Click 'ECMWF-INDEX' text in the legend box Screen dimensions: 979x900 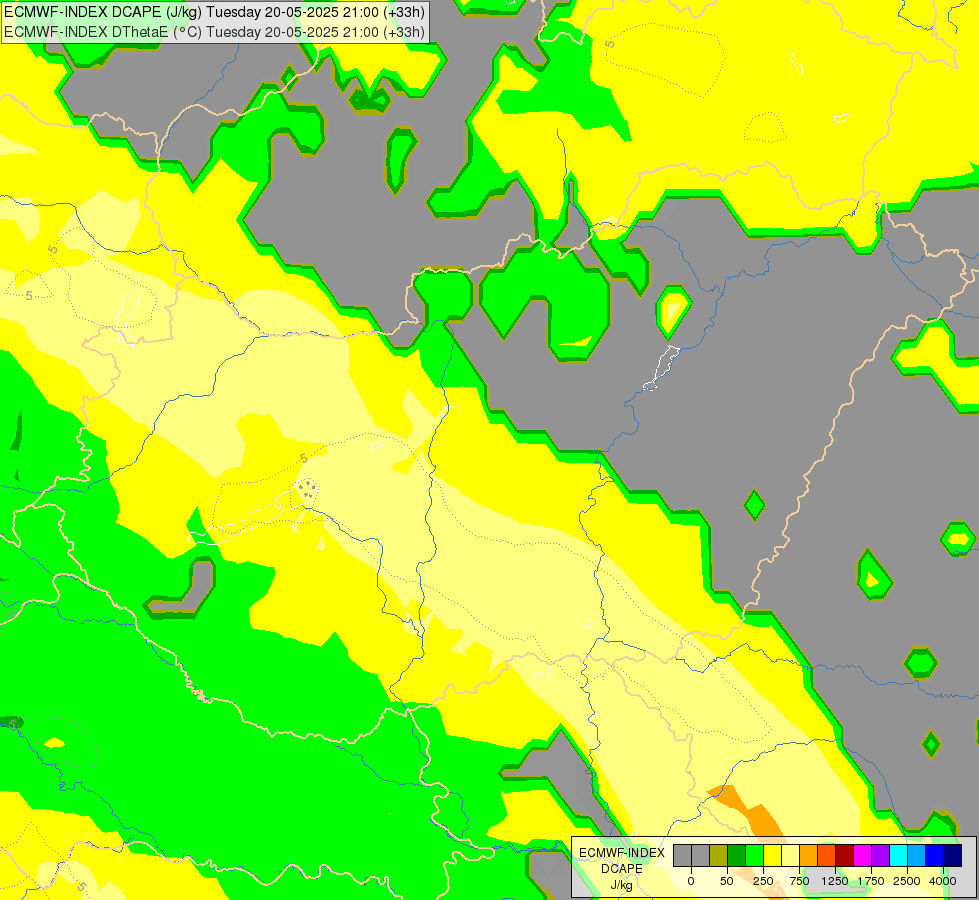(622, 853)
